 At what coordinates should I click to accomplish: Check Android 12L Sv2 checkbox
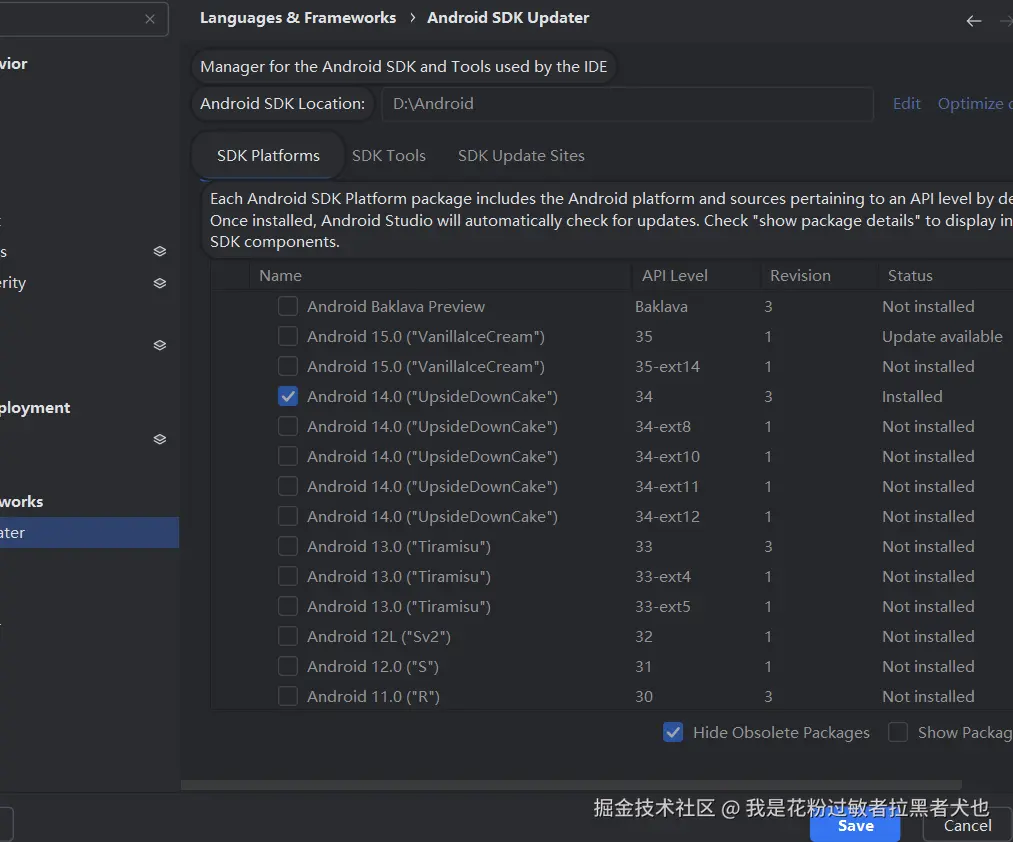pos(287,637)
